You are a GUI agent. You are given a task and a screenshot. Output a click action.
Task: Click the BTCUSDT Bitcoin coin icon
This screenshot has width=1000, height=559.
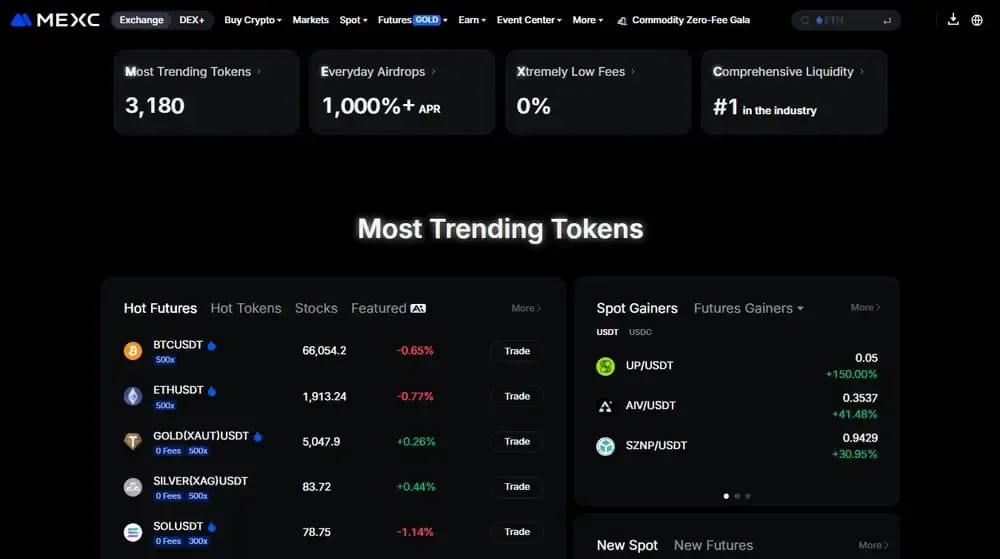coord(133,351)
